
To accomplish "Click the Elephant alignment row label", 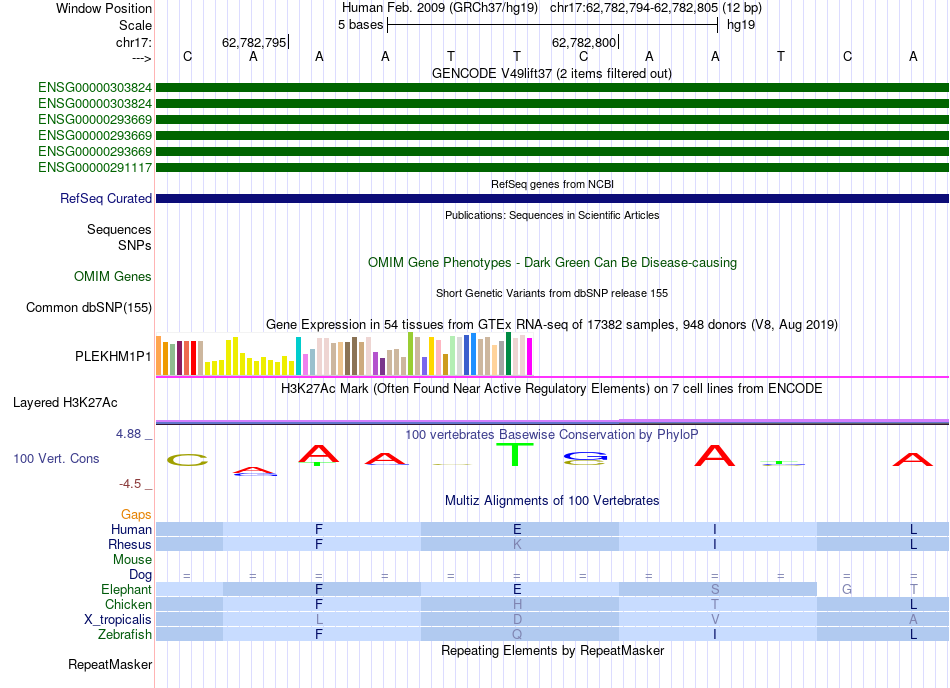I will (x=126, y=589).
